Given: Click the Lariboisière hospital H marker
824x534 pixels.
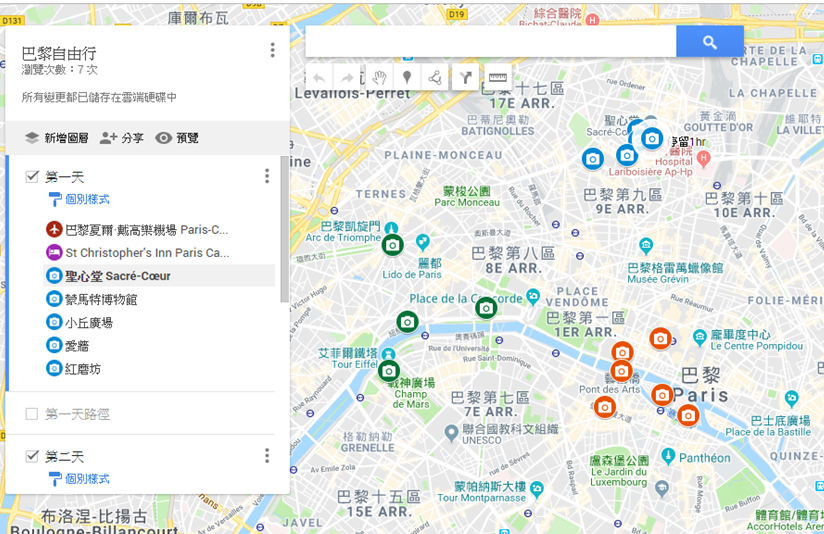Looking at the screenshot, I should click(703, 157).
